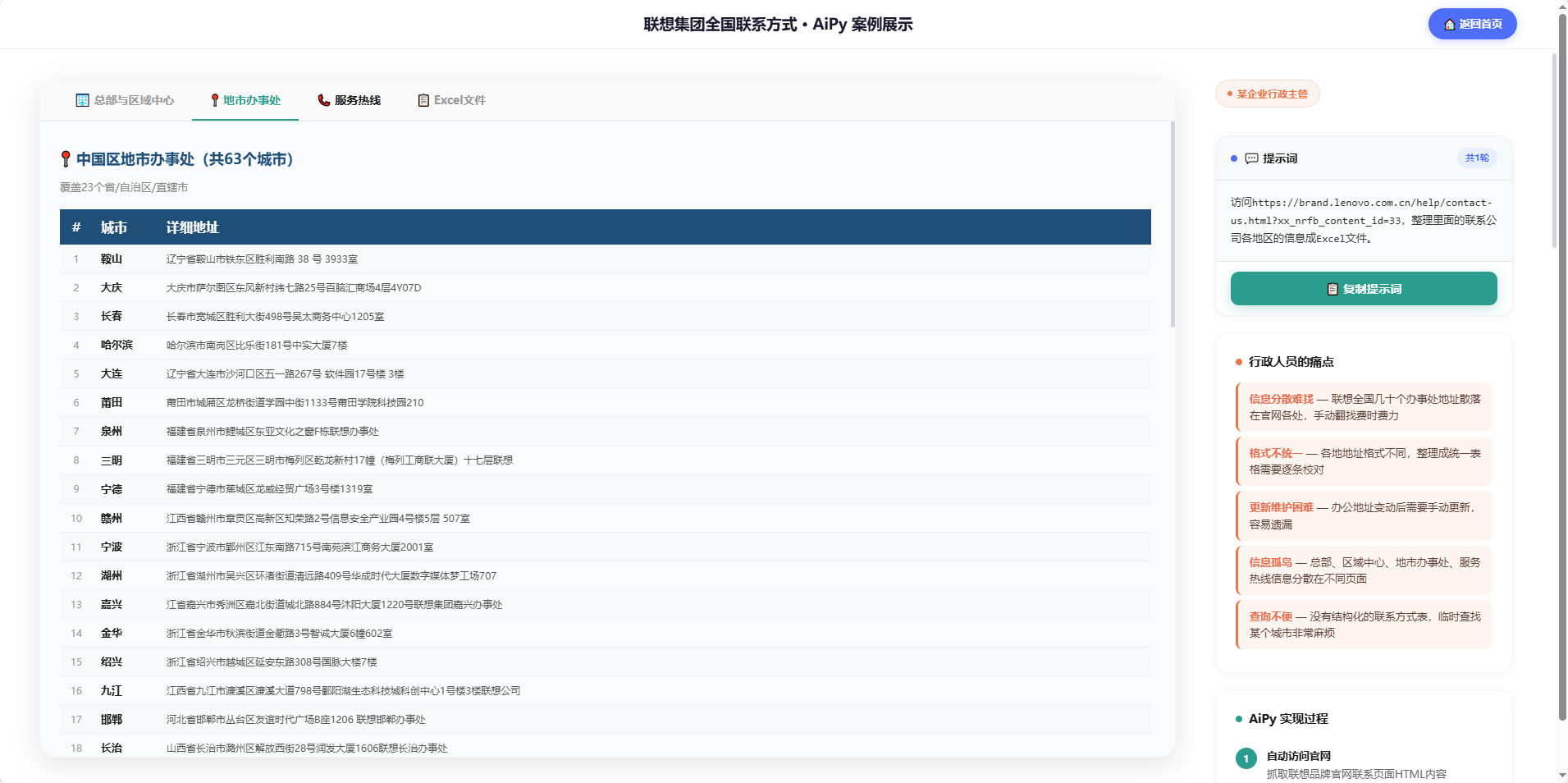The image size is (1568, 783).
Task: Select the 哈尔滨 city cell
Action: [x=117, y=345]
